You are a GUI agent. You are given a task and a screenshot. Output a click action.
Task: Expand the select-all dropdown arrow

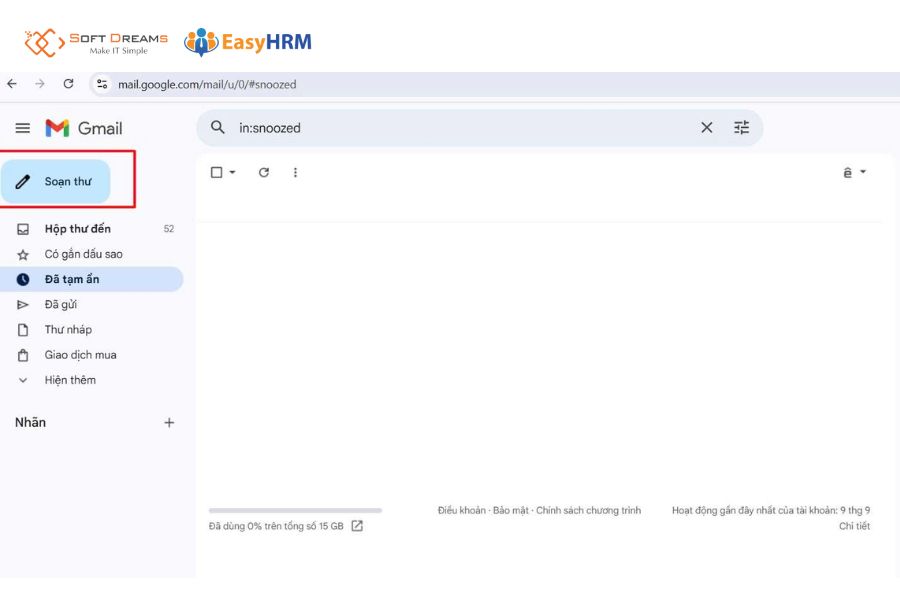pos(233,172)
